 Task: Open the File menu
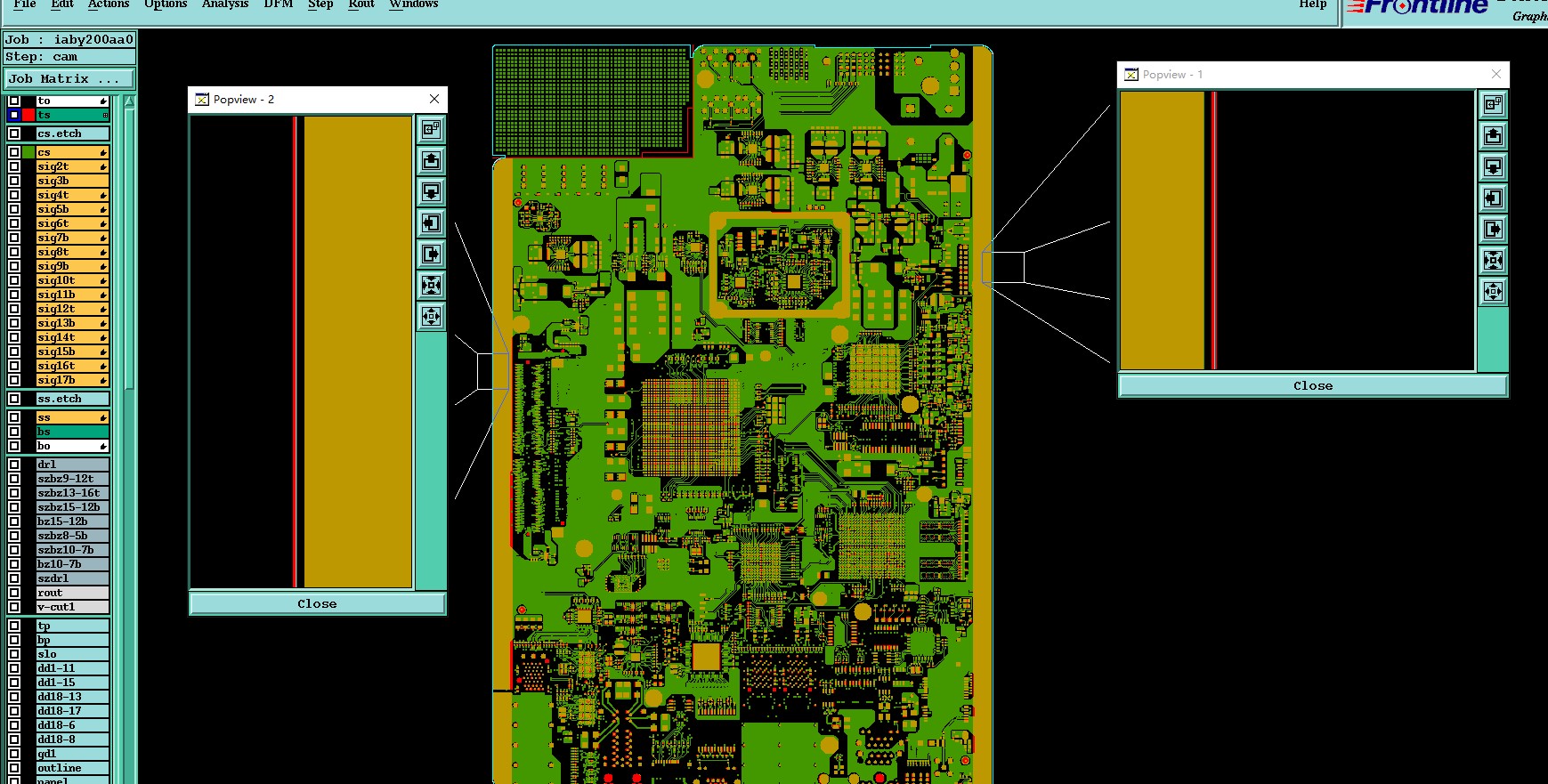pos(25,4)
